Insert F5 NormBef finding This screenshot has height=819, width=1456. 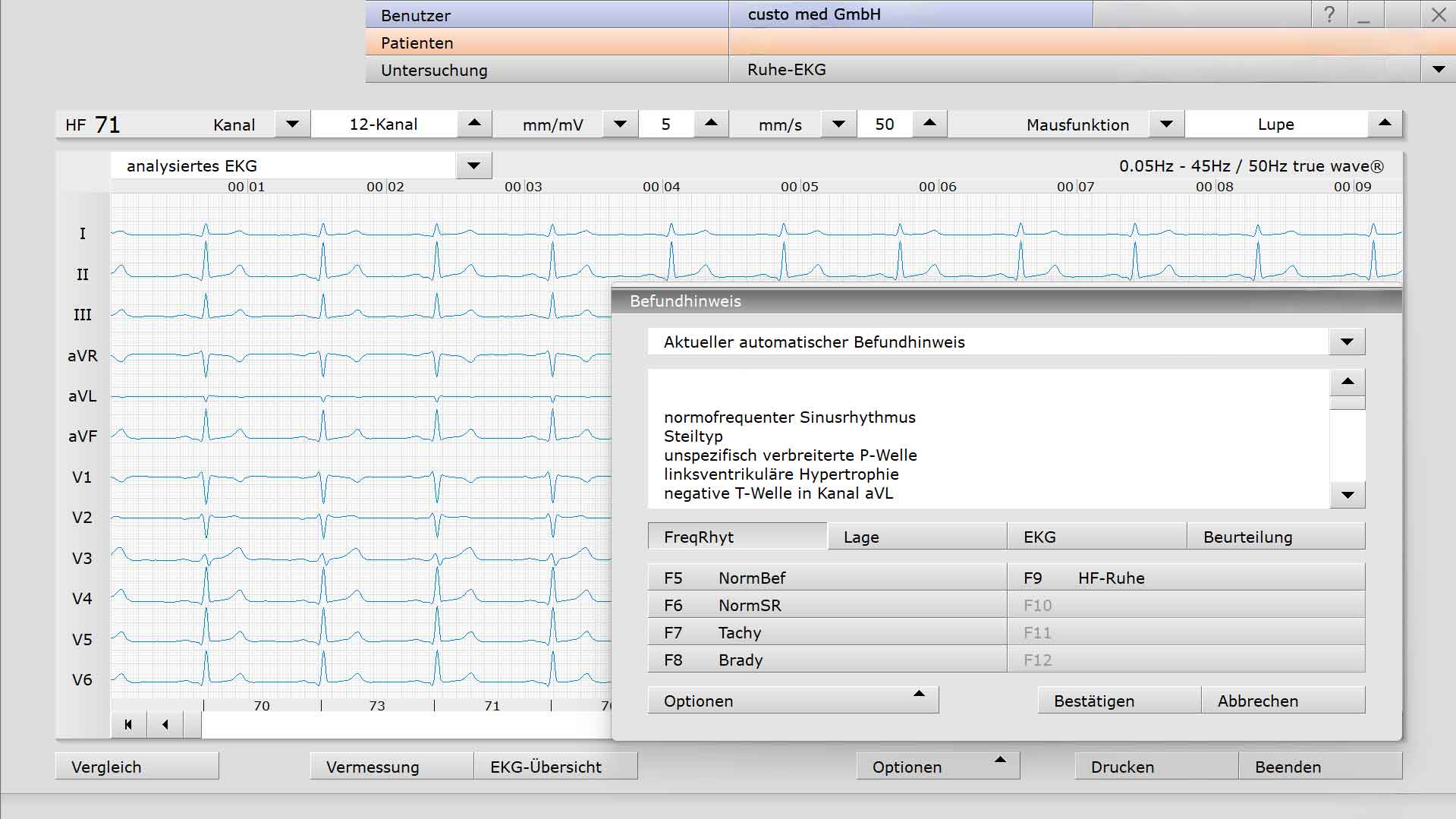(x=827, y=578)
